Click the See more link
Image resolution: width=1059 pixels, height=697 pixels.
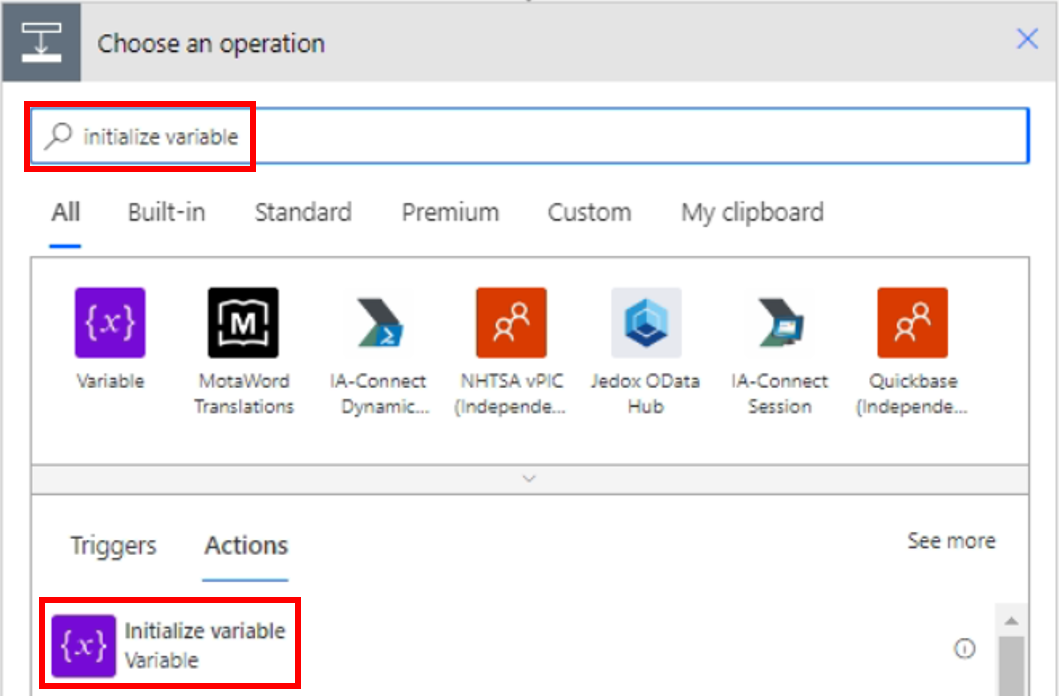951,540
